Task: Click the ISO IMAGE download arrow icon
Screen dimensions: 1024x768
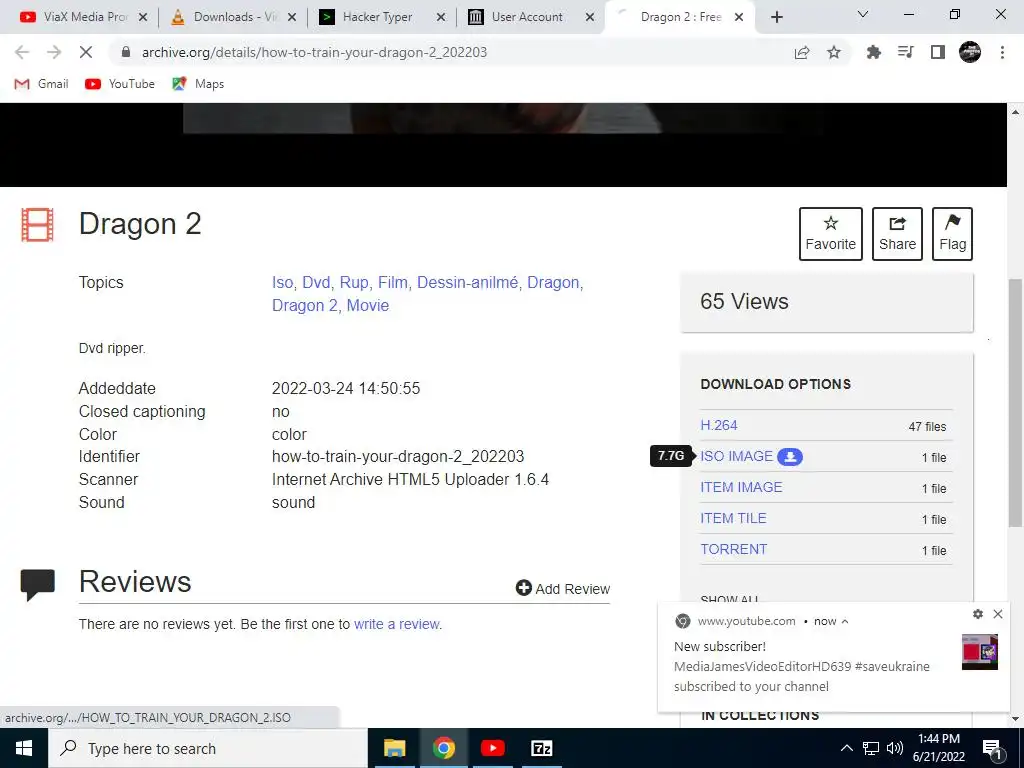Action: (x=790, y=456)
